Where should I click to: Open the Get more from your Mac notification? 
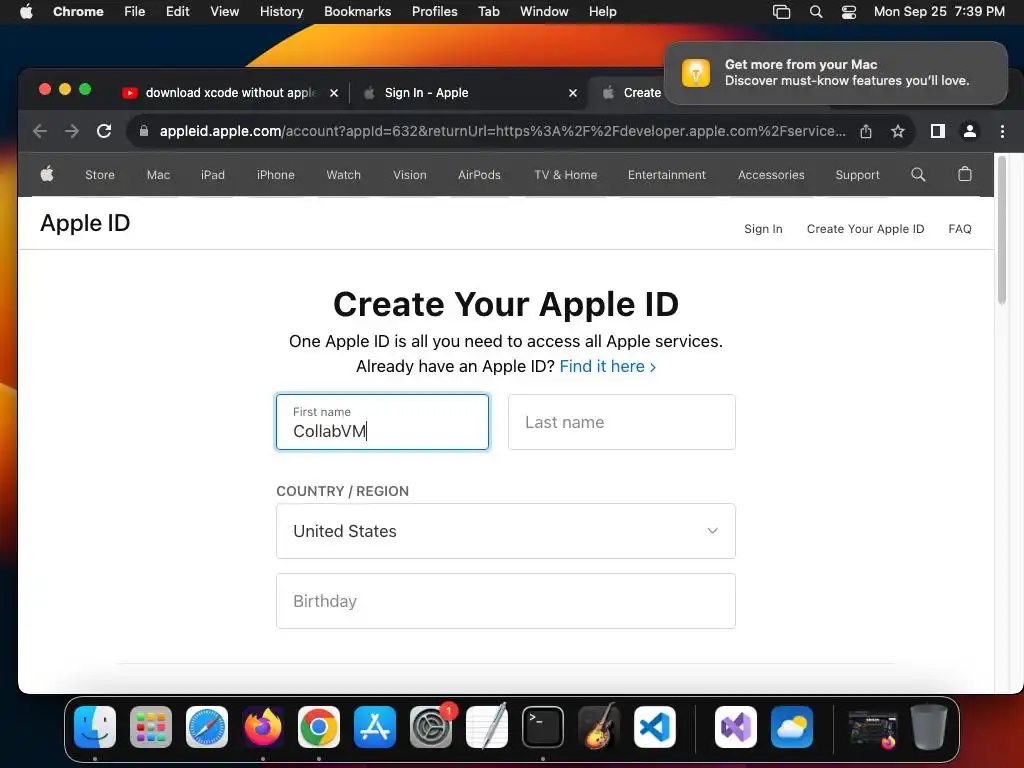point(835,72)
